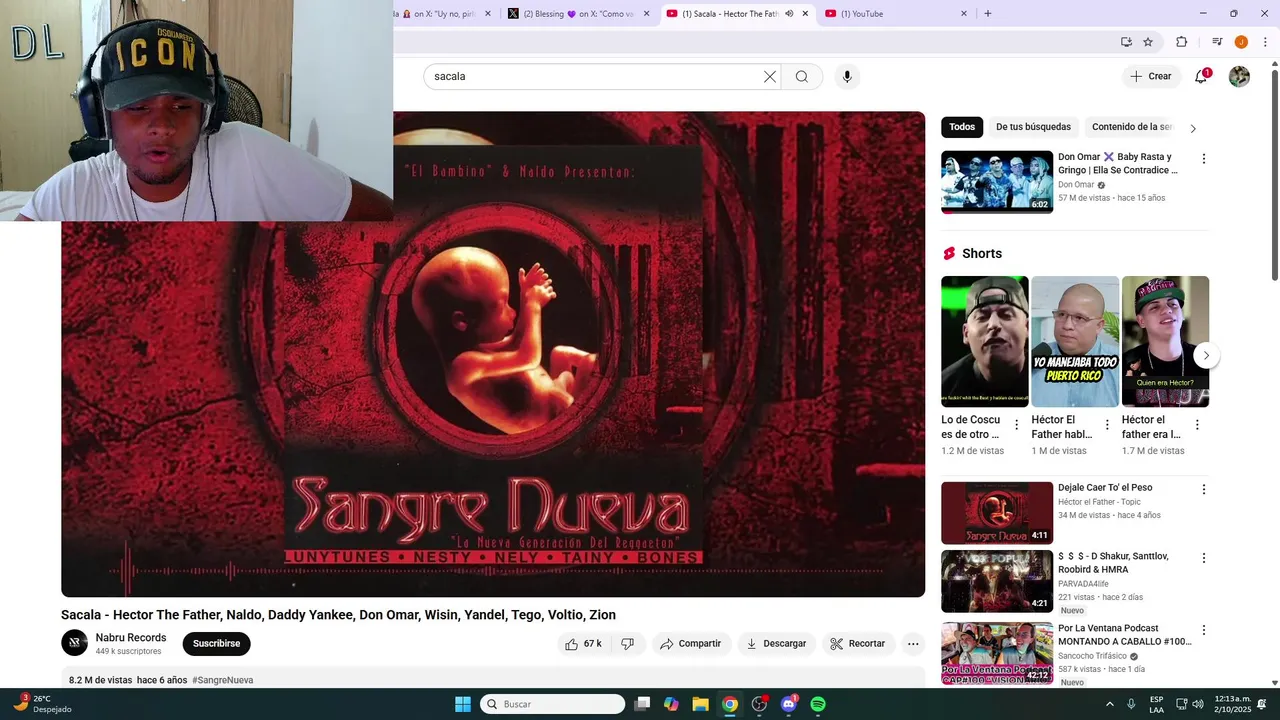Viewport: 1280px width, 720px height.
Task: Click the Crear button
Action: point(1150,76)
